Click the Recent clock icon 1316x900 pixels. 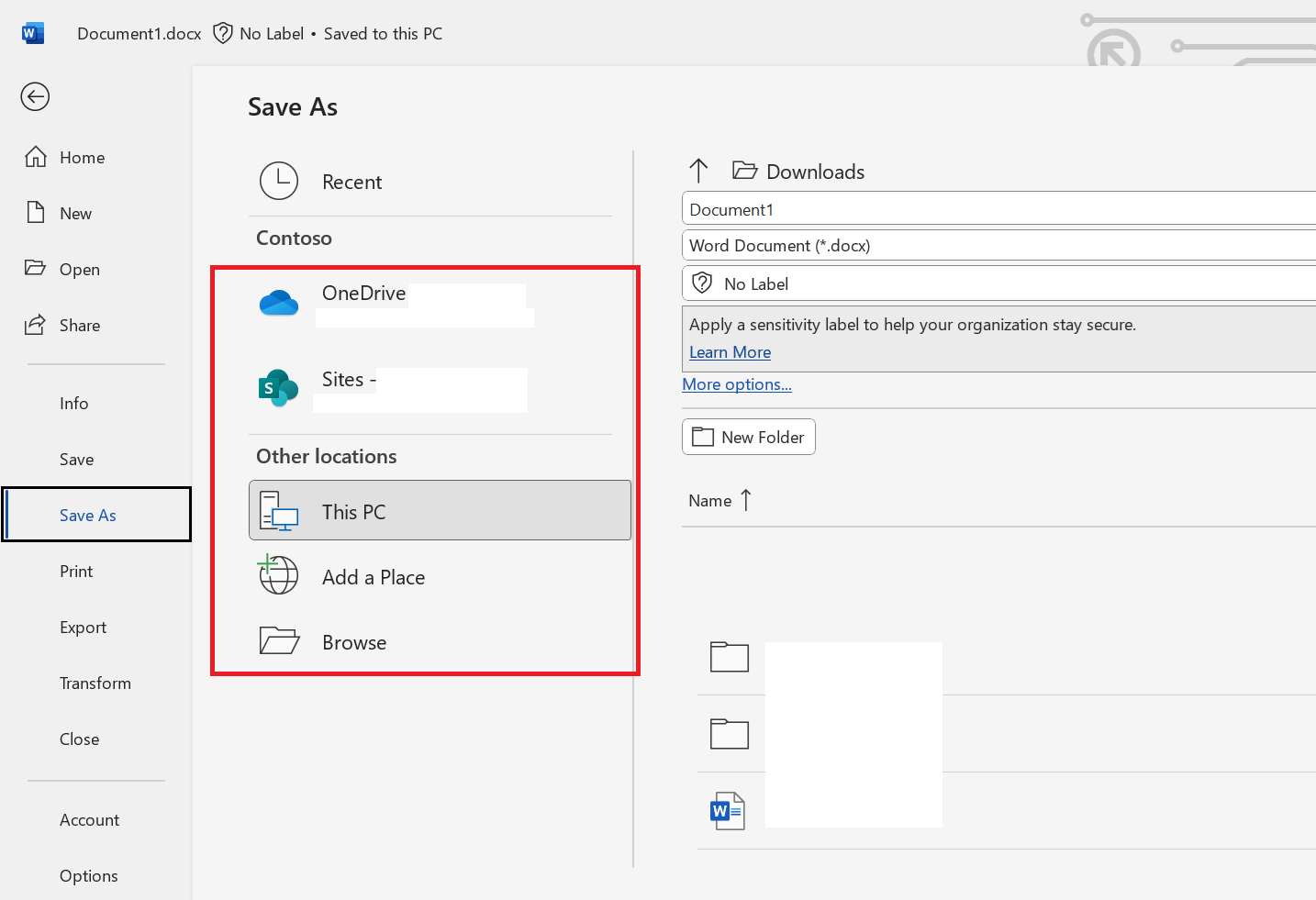tap(279, 181)
